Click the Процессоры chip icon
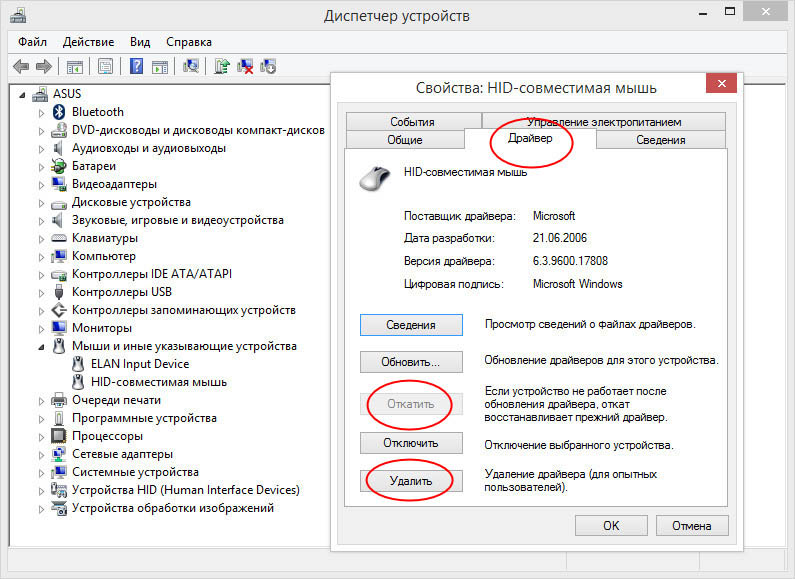This screenshot has width=795, height=579. [x=59, y=436]
